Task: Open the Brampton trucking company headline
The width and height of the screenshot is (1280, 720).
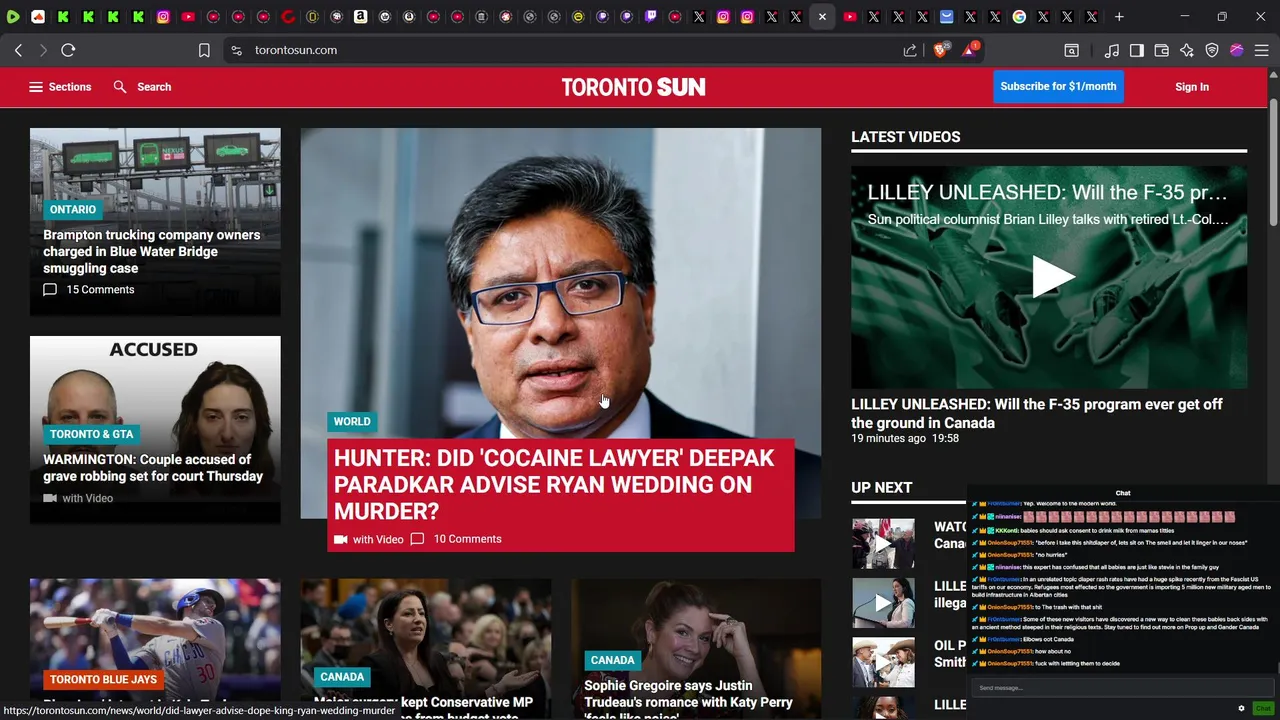Action: coord(151,252)
